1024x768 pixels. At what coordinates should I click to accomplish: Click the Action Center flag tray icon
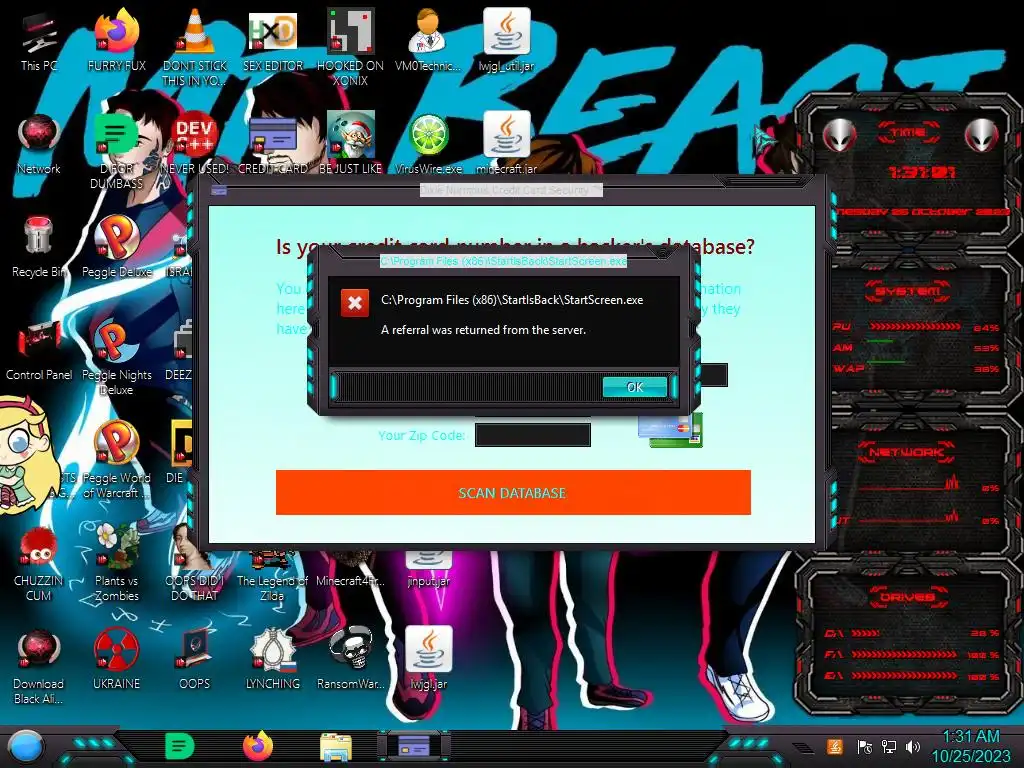pos(865,747)
